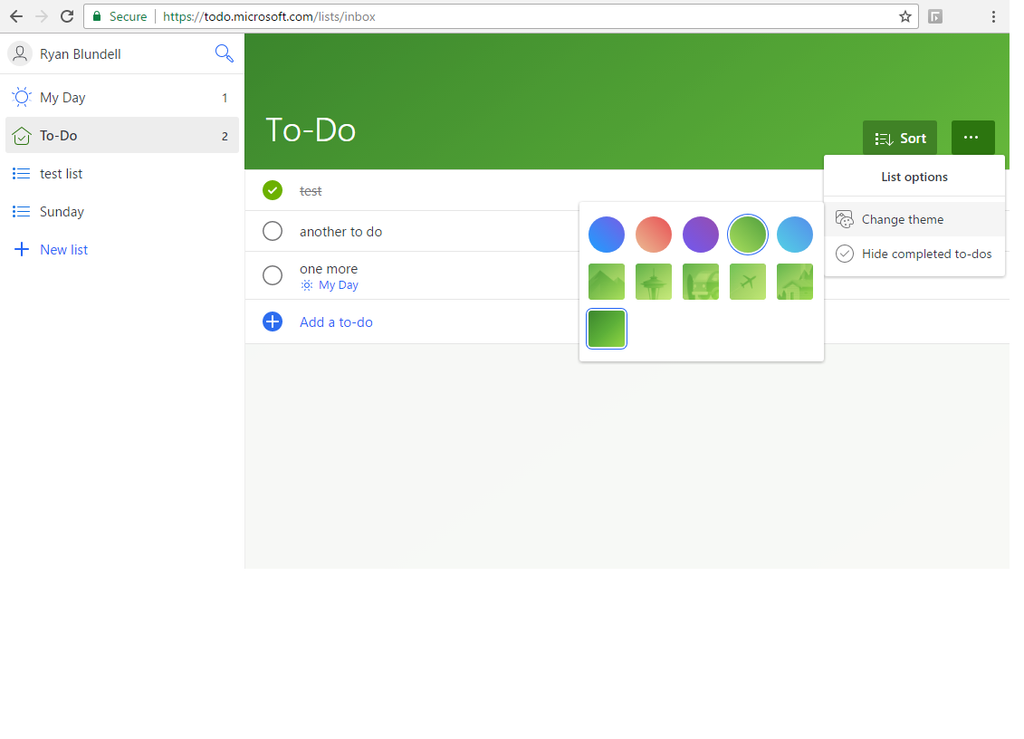Select 'Change theme' from list options
Screen dimensions: 1024x739
900,219
